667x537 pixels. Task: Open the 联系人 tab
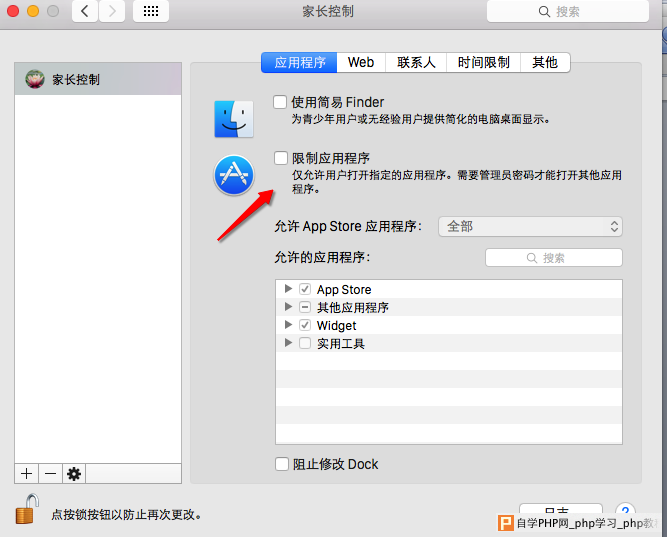pyautogui.click(x=416, y=63)
